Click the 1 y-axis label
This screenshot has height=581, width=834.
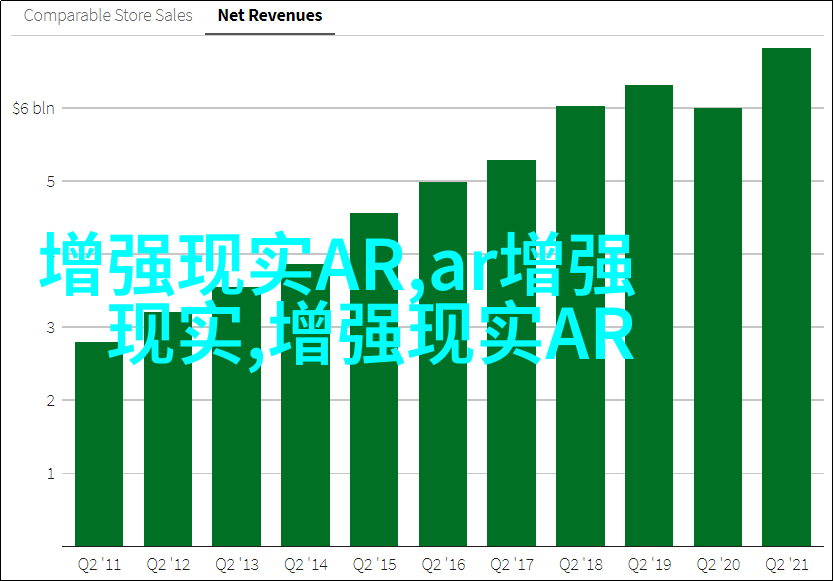(x=51, y=474)
